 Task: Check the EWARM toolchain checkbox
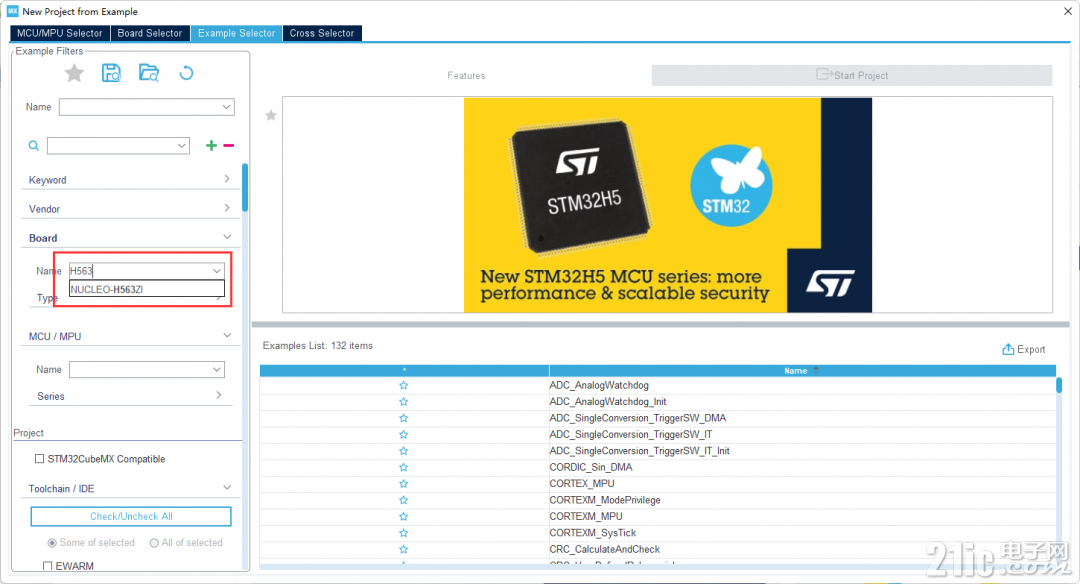click(x=48, y=566)
